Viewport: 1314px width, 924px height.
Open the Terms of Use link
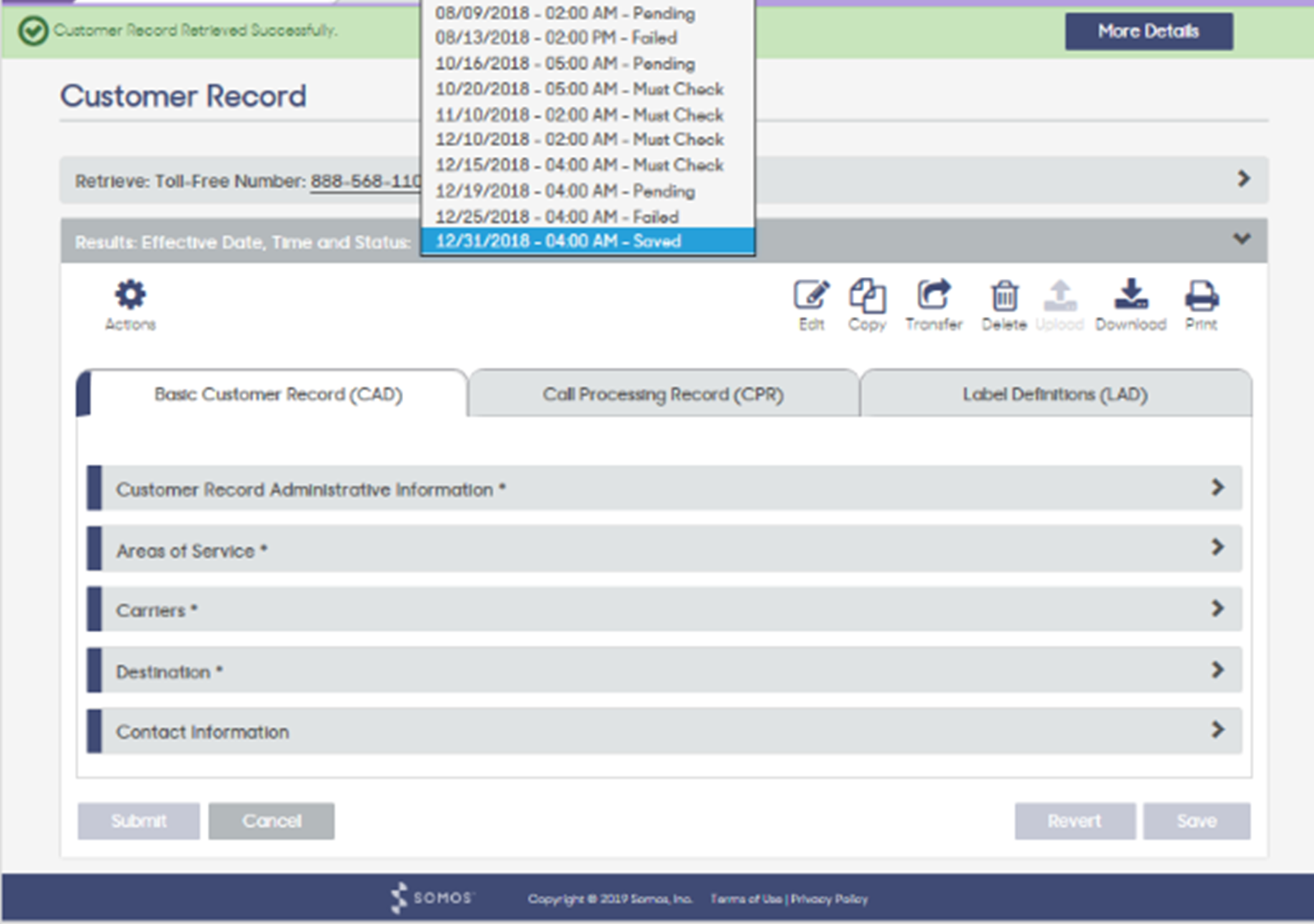pos(746,898)
